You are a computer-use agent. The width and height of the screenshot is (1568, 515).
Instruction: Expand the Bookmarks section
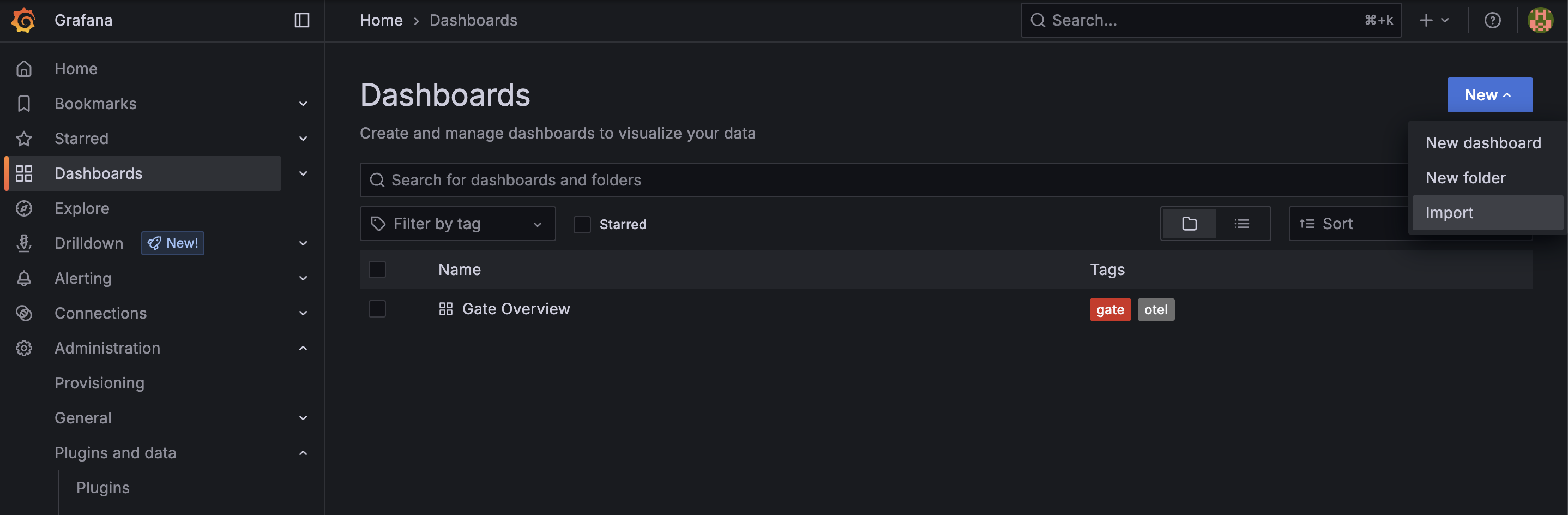(303, 104)
